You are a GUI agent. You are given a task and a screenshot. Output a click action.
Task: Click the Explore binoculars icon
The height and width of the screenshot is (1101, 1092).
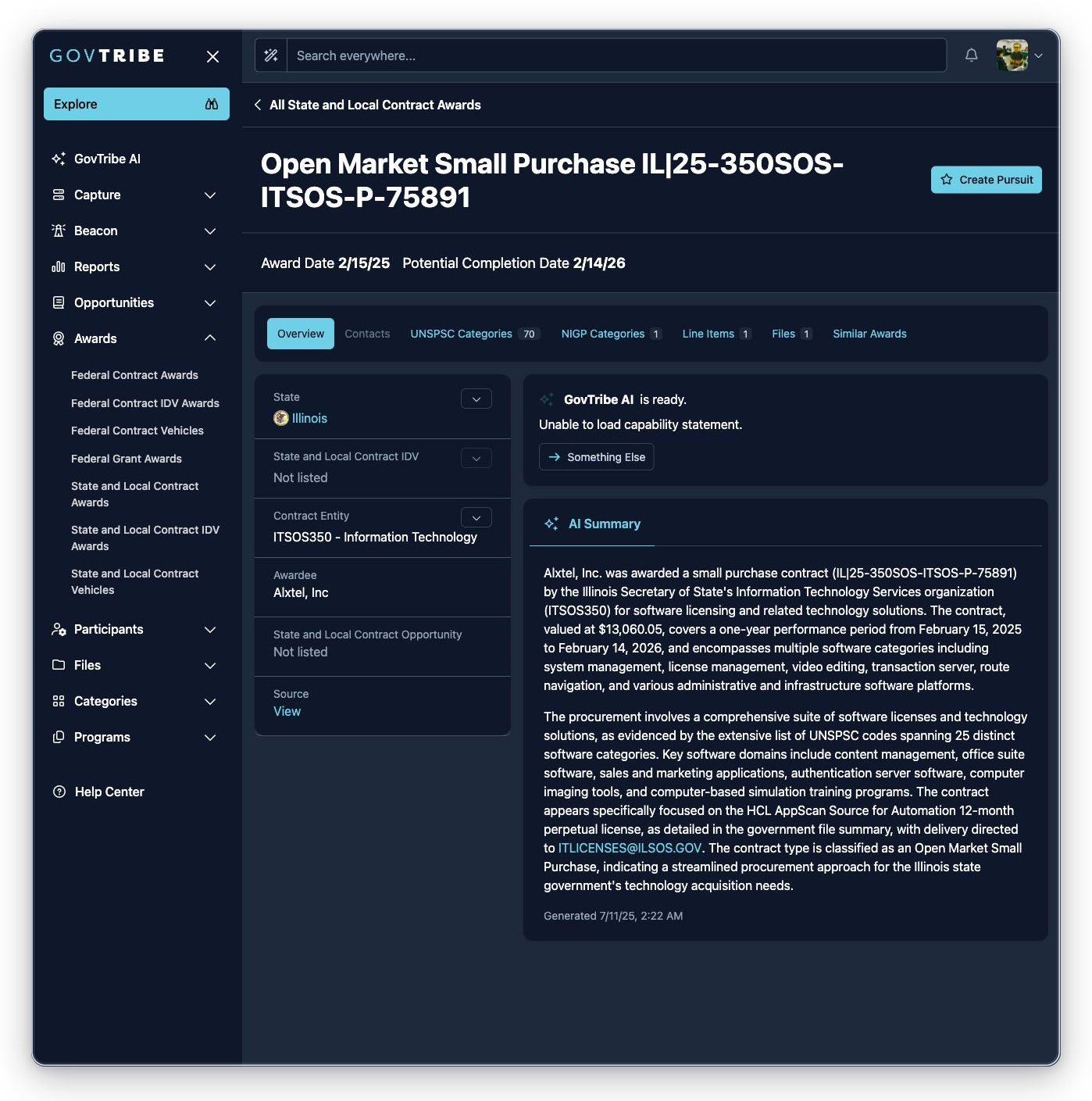212,104
